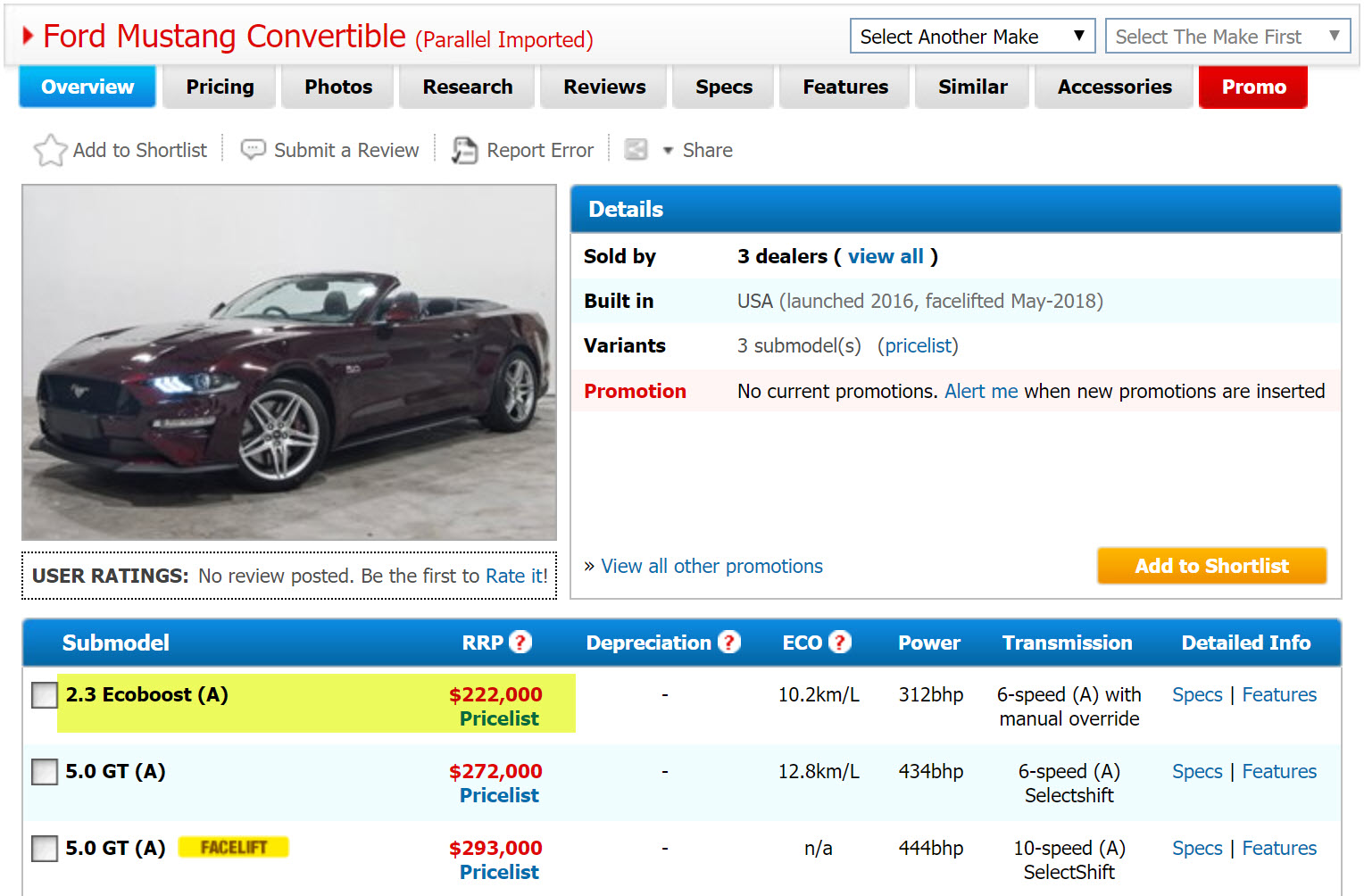The image size is (1364, 896).
Task: Click the Submit a Review link
Action: tap(346, 150)
